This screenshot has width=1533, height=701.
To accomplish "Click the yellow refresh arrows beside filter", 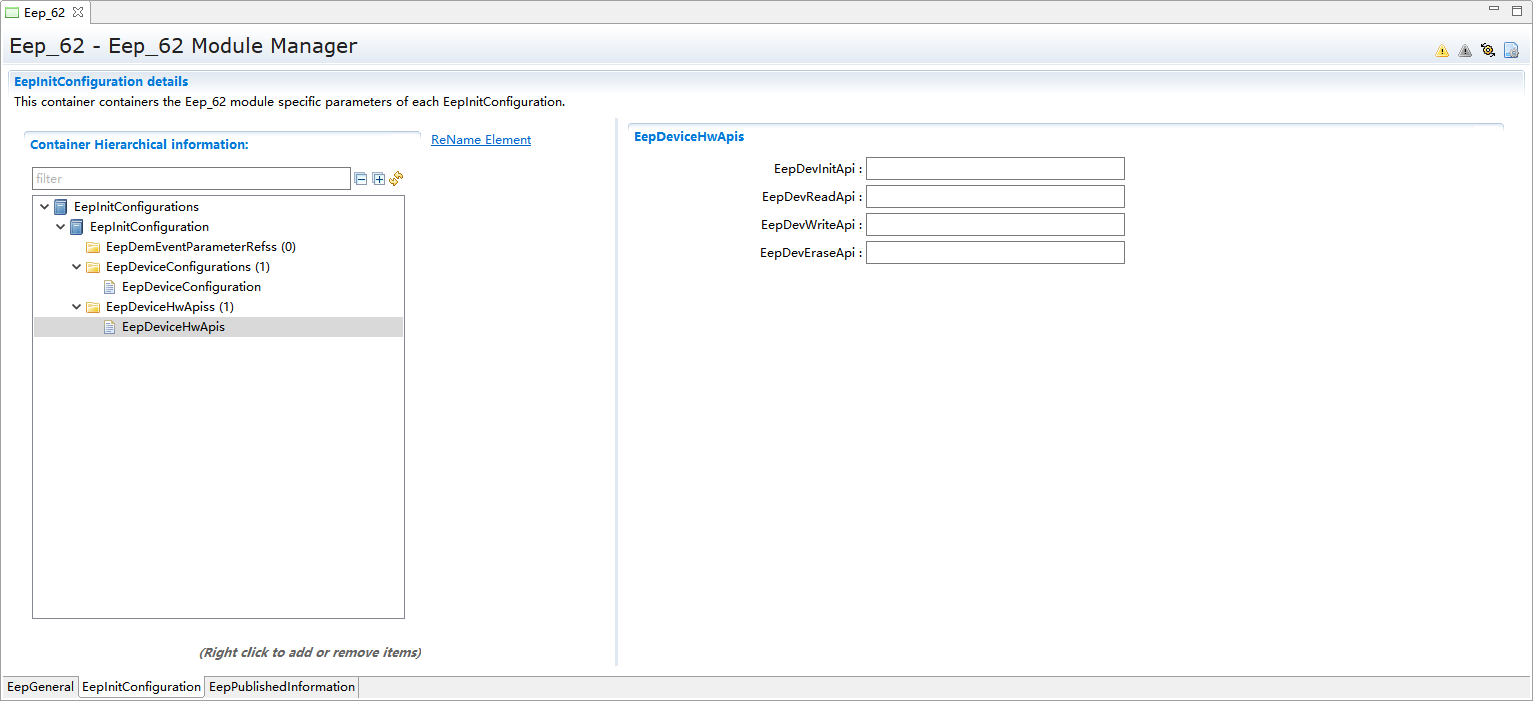I will tap(396, 178).
